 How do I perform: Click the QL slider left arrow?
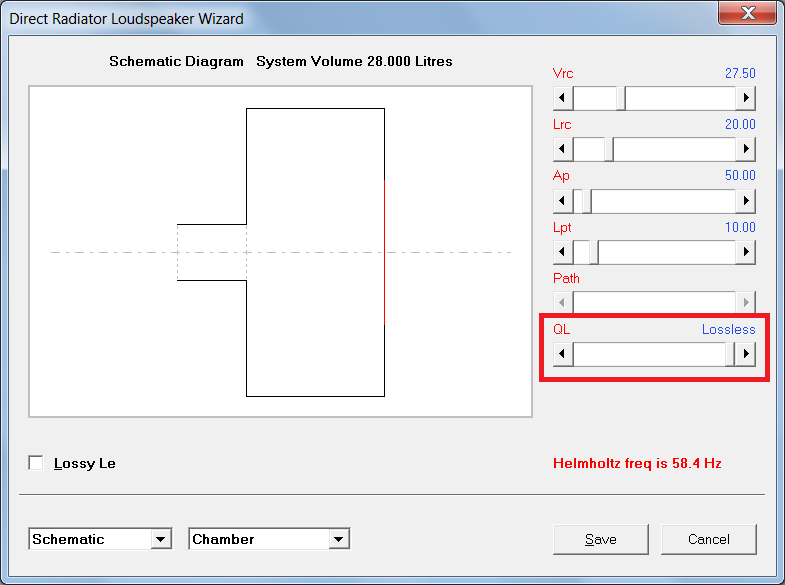(x=563, y=354)
